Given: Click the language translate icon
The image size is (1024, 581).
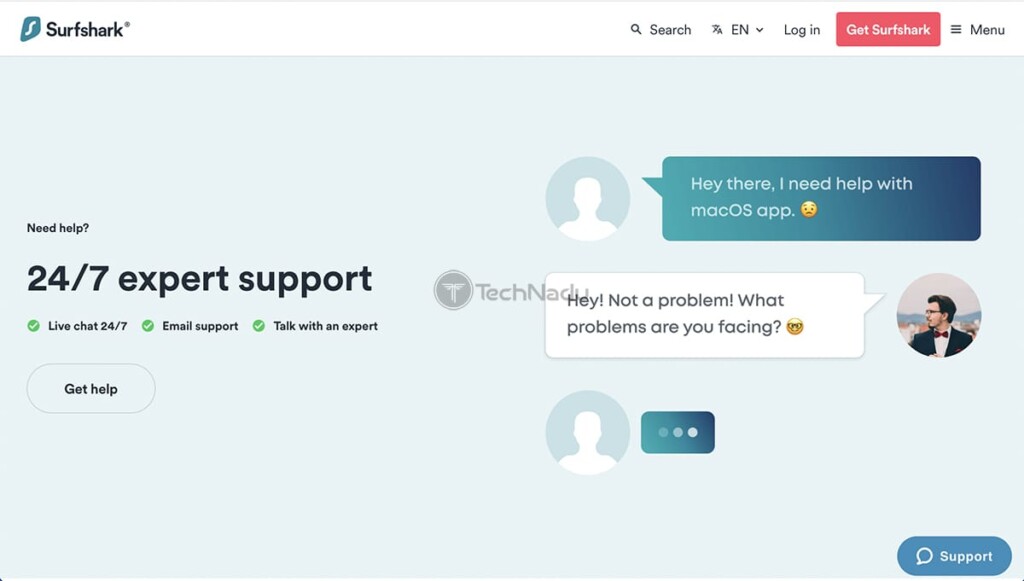Looking at the screenshot, I should click(717, 29).
